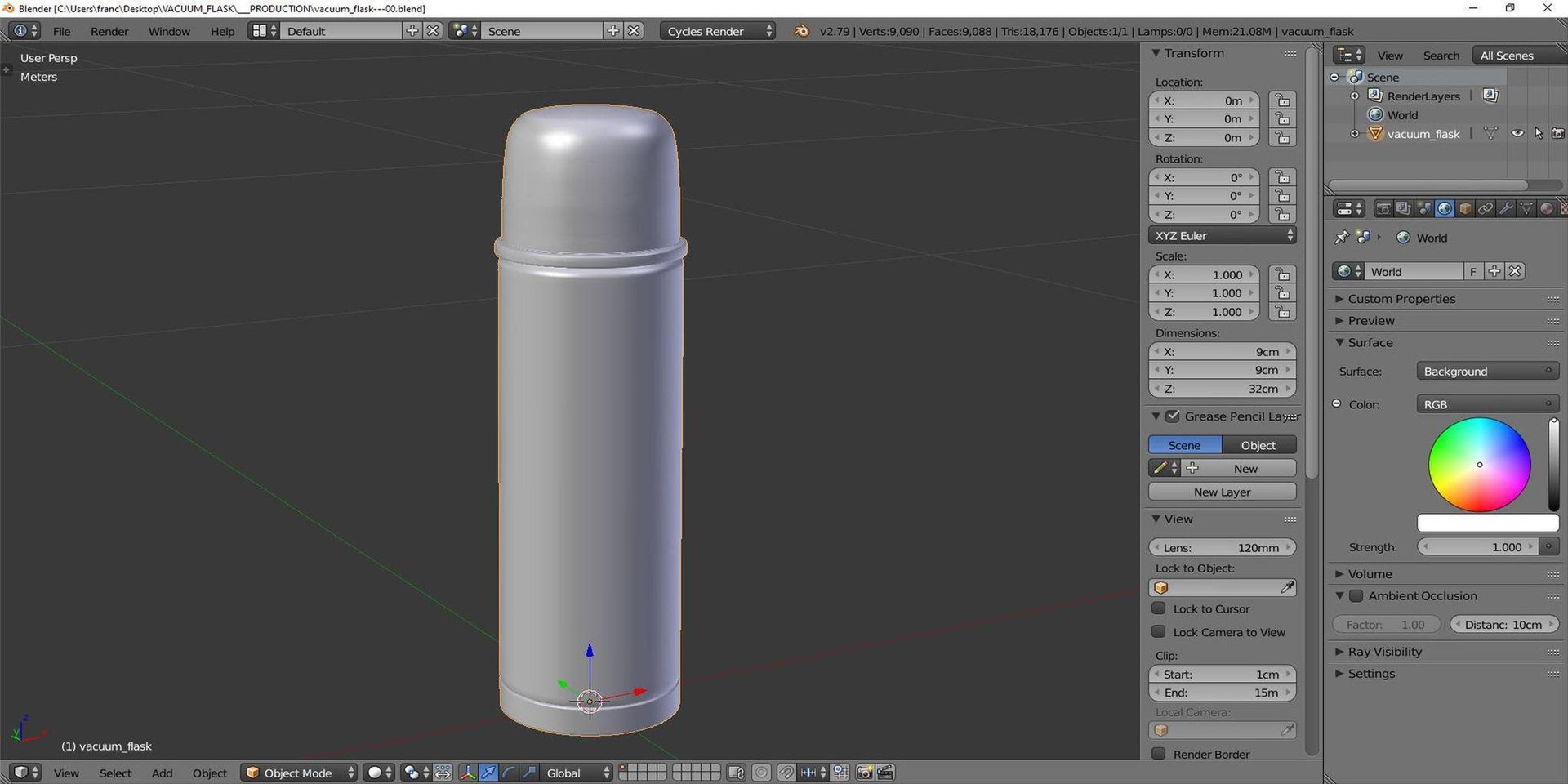Open the Object properties cube tab
Image resolution: width=1568 pixels, height=784 pixels.
(1465, 209)
